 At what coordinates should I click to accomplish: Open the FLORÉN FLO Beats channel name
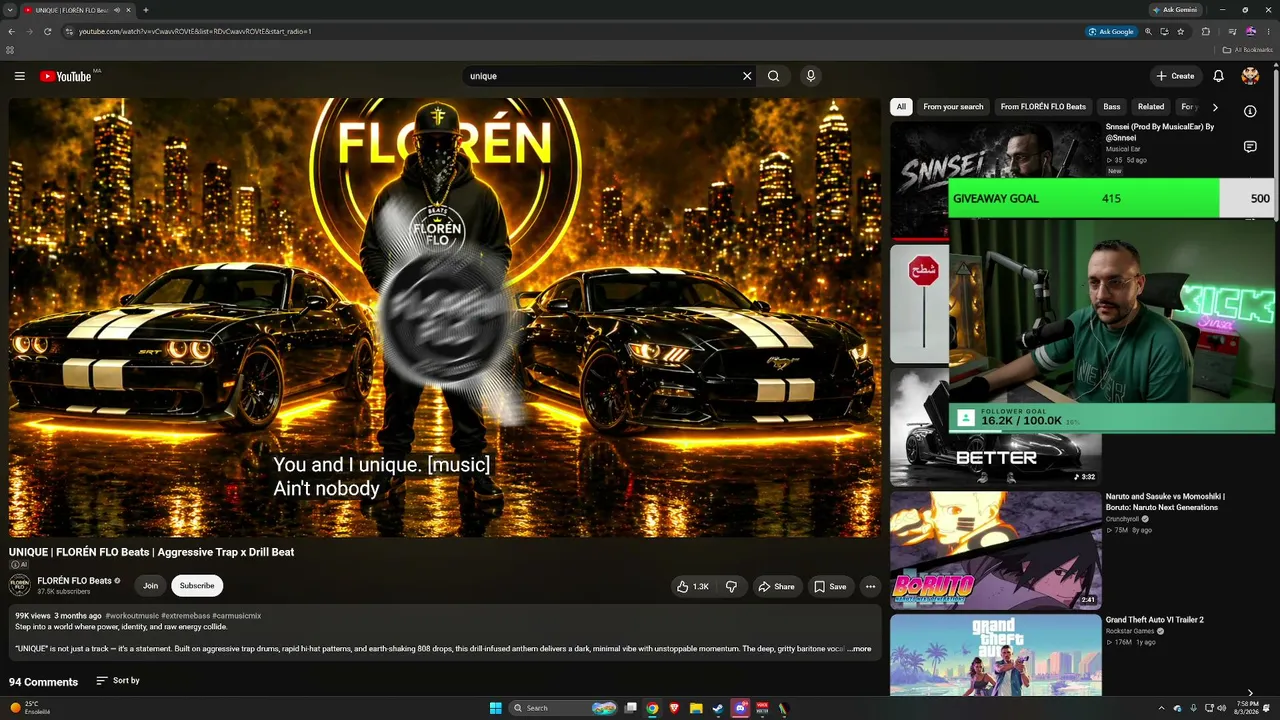tap(74, 581)
